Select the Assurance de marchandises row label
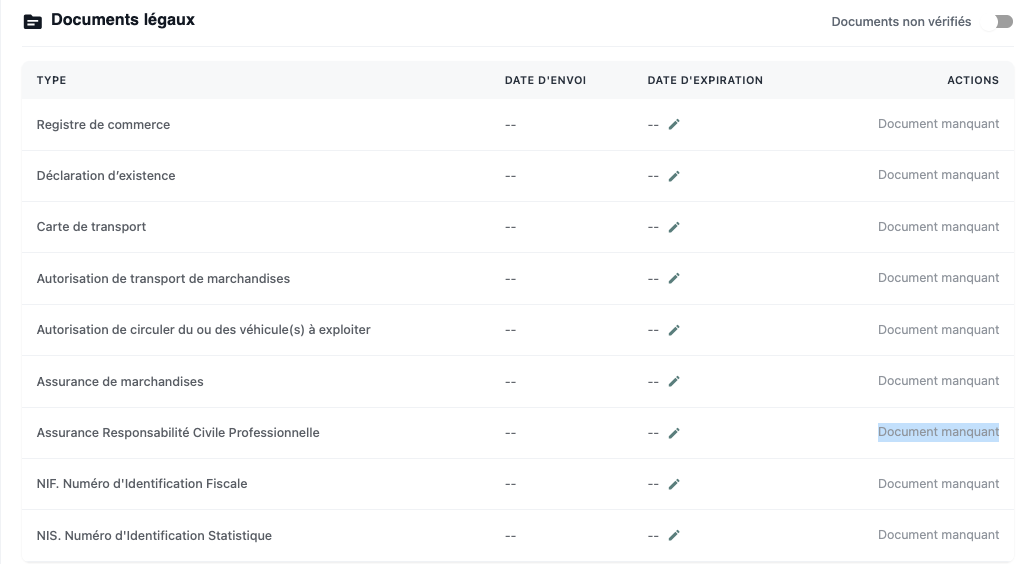The image size is (1035, 564). point(120,382)
